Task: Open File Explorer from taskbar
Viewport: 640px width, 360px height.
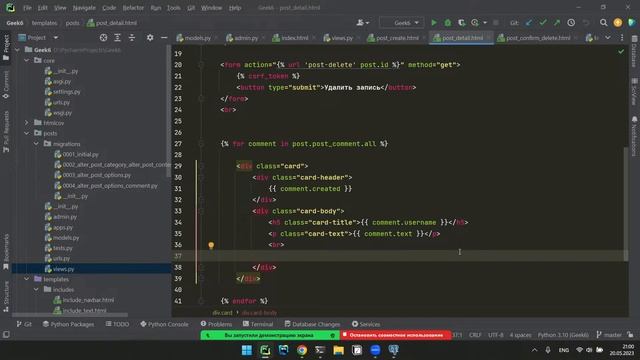Action: pyautogui.click(x=338, y=350)
